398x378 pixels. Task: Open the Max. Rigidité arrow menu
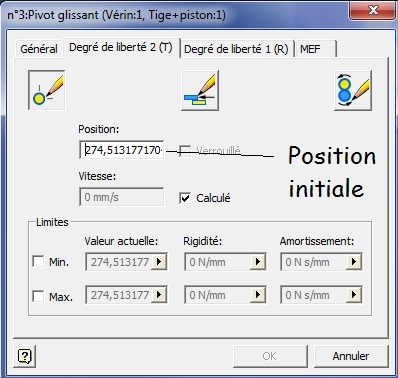(258, 295)
